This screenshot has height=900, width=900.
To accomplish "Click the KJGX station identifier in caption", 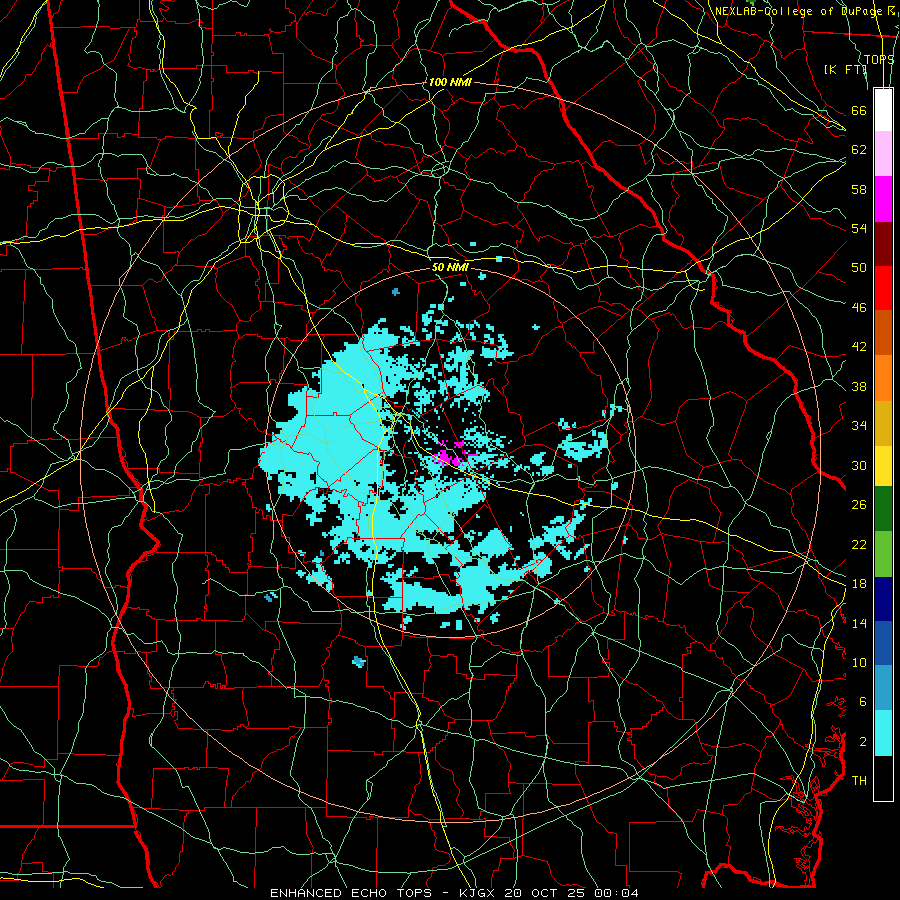I will (479, 893).
